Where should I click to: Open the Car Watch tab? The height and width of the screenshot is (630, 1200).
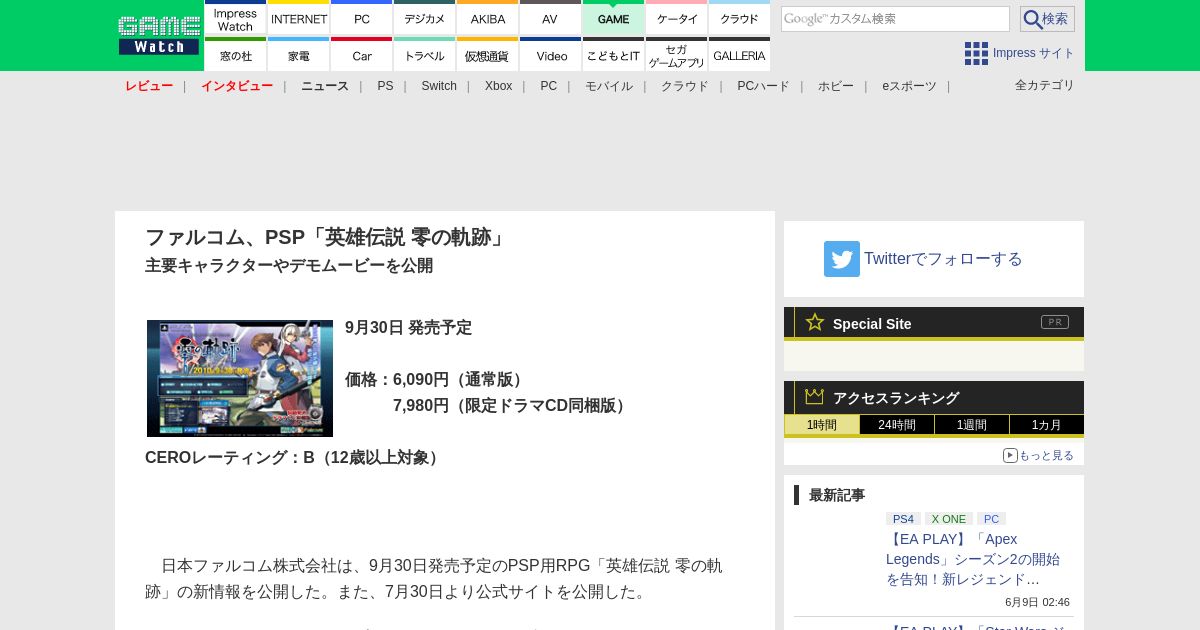[362, 55]
